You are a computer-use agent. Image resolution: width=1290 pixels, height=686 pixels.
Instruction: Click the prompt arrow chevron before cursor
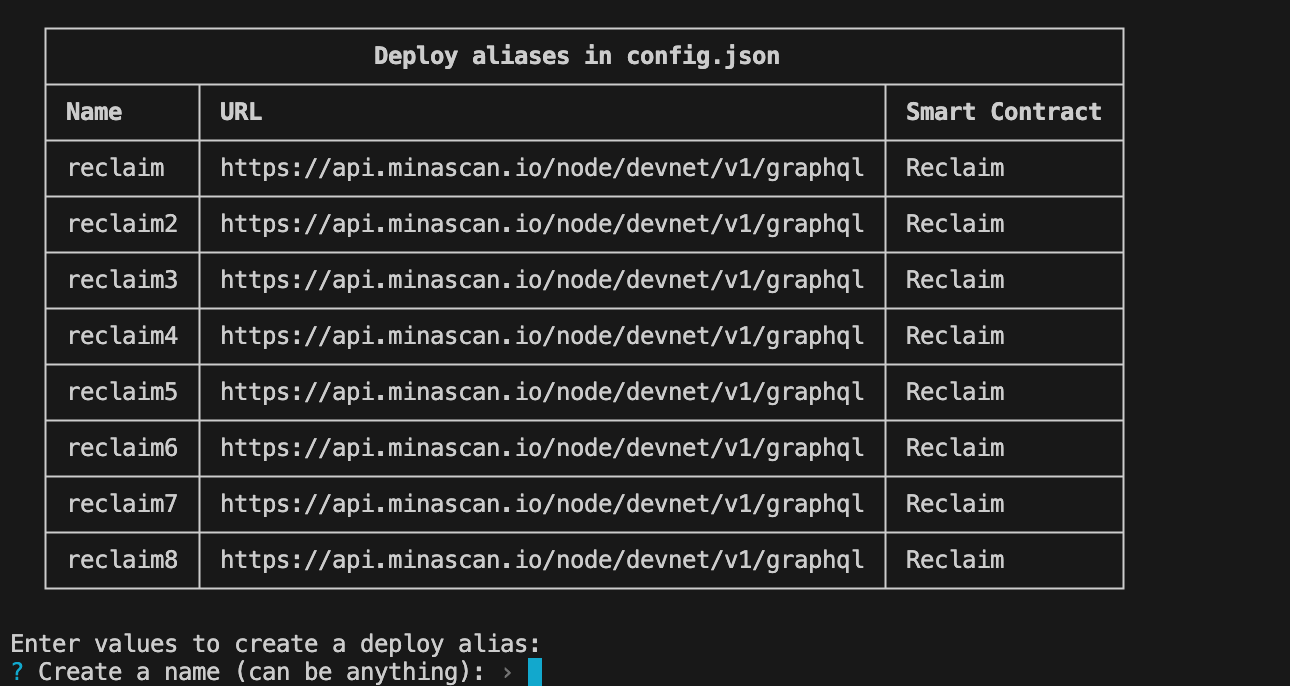coord(507,673)
